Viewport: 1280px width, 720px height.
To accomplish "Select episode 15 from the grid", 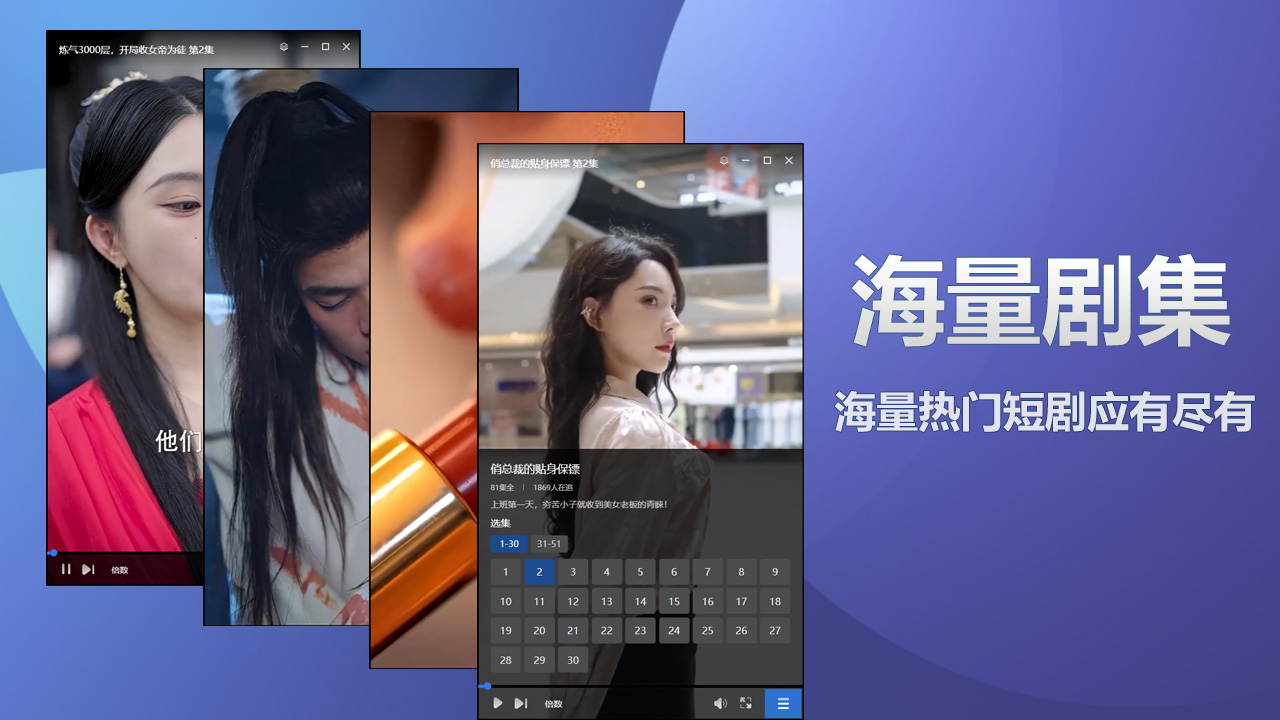I will click(674, 601).
